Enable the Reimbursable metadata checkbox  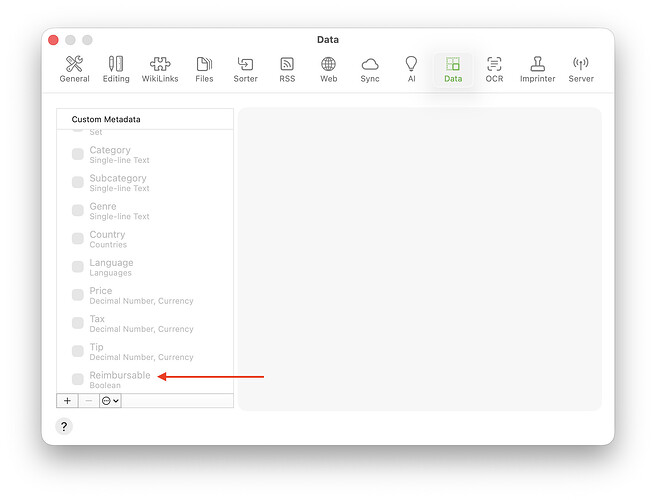[x=78, y=379]
